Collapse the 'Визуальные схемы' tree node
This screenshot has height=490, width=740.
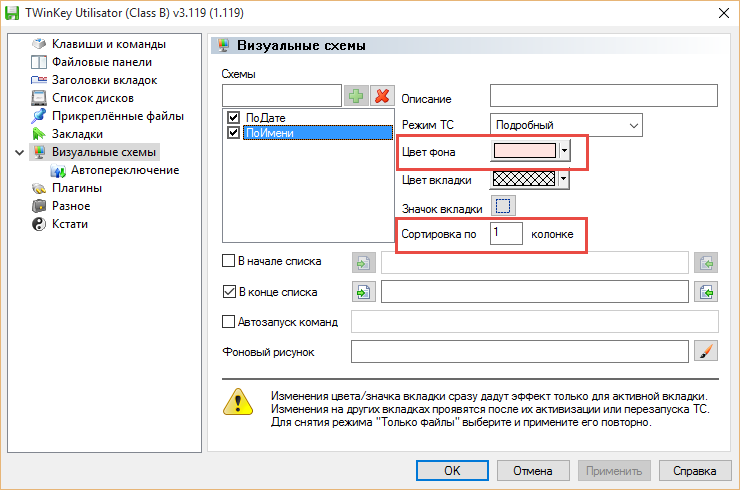click(x=20, y=152)
